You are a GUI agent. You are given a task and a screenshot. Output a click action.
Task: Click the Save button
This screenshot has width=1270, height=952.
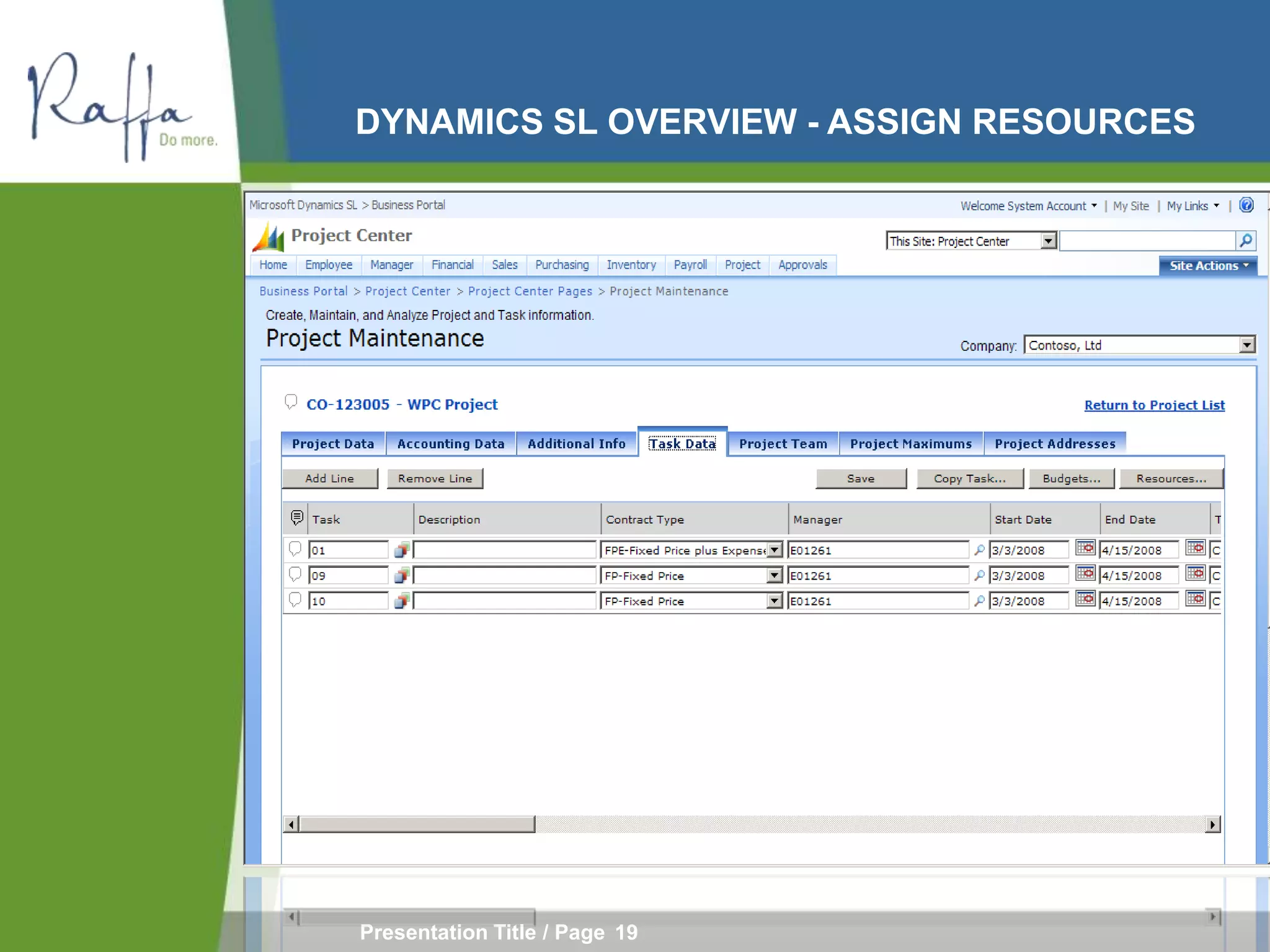(x=861, y=478)
